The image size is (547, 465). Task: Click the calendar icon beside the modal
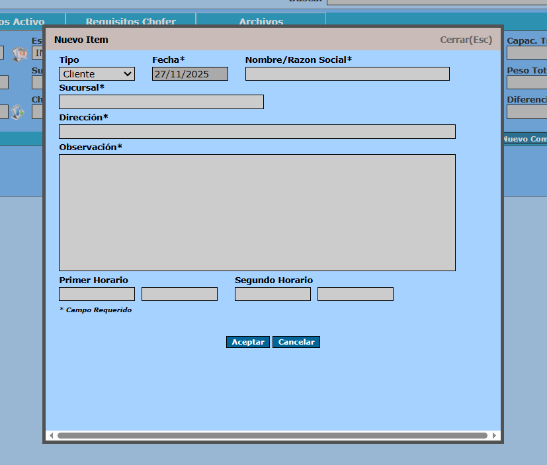click(20, 54)
